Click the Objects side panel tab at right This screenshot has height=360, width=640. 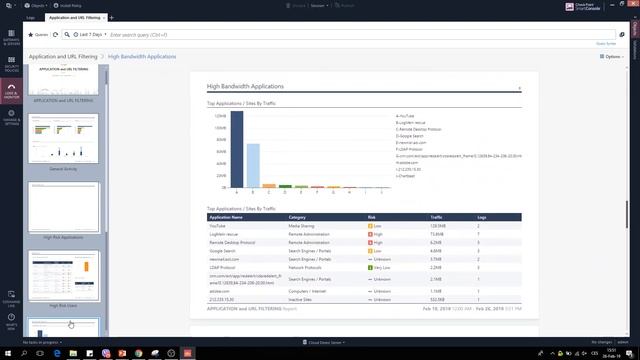click(x=635, y=29)
